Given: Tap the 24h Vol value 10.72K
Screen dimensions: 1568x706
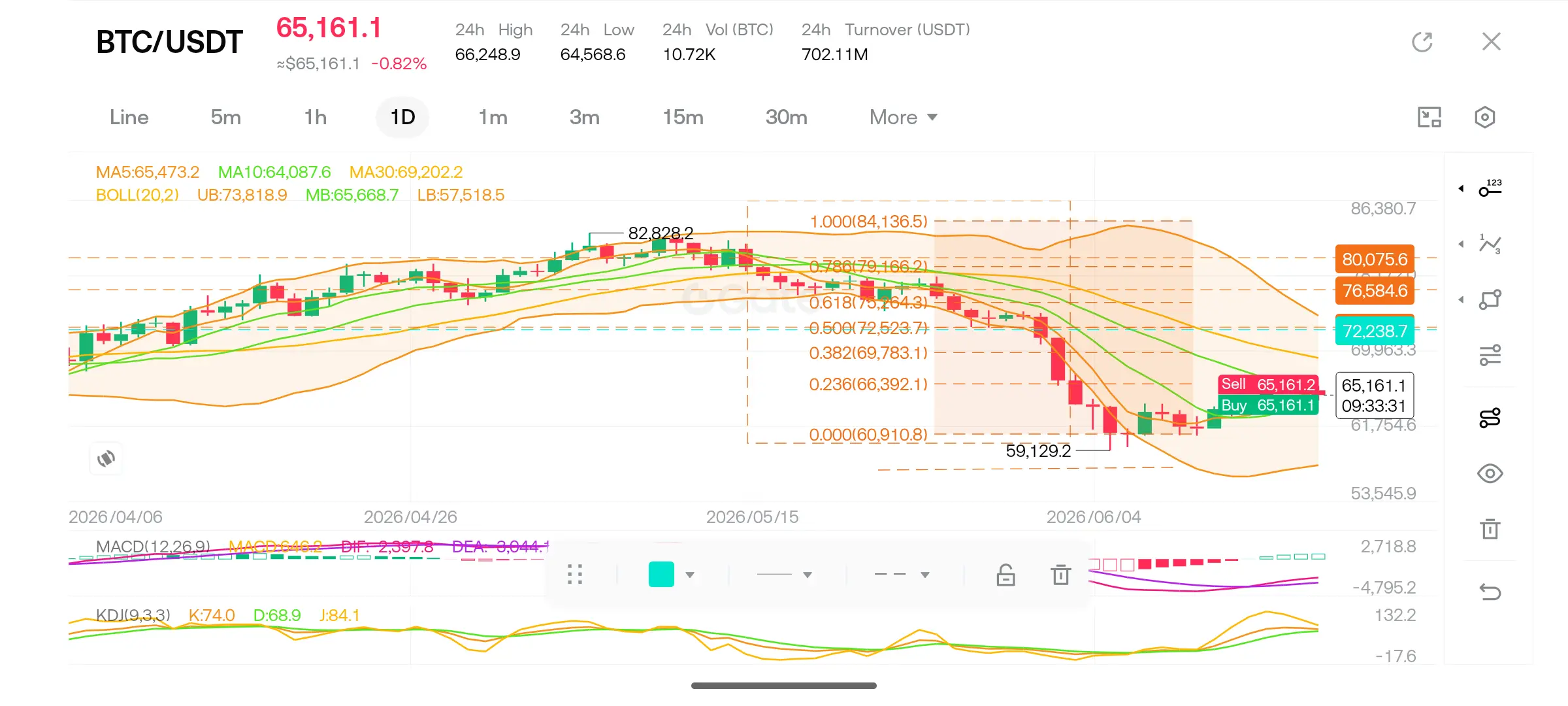Looking at the screenshot, I should (x=689, y=54).
